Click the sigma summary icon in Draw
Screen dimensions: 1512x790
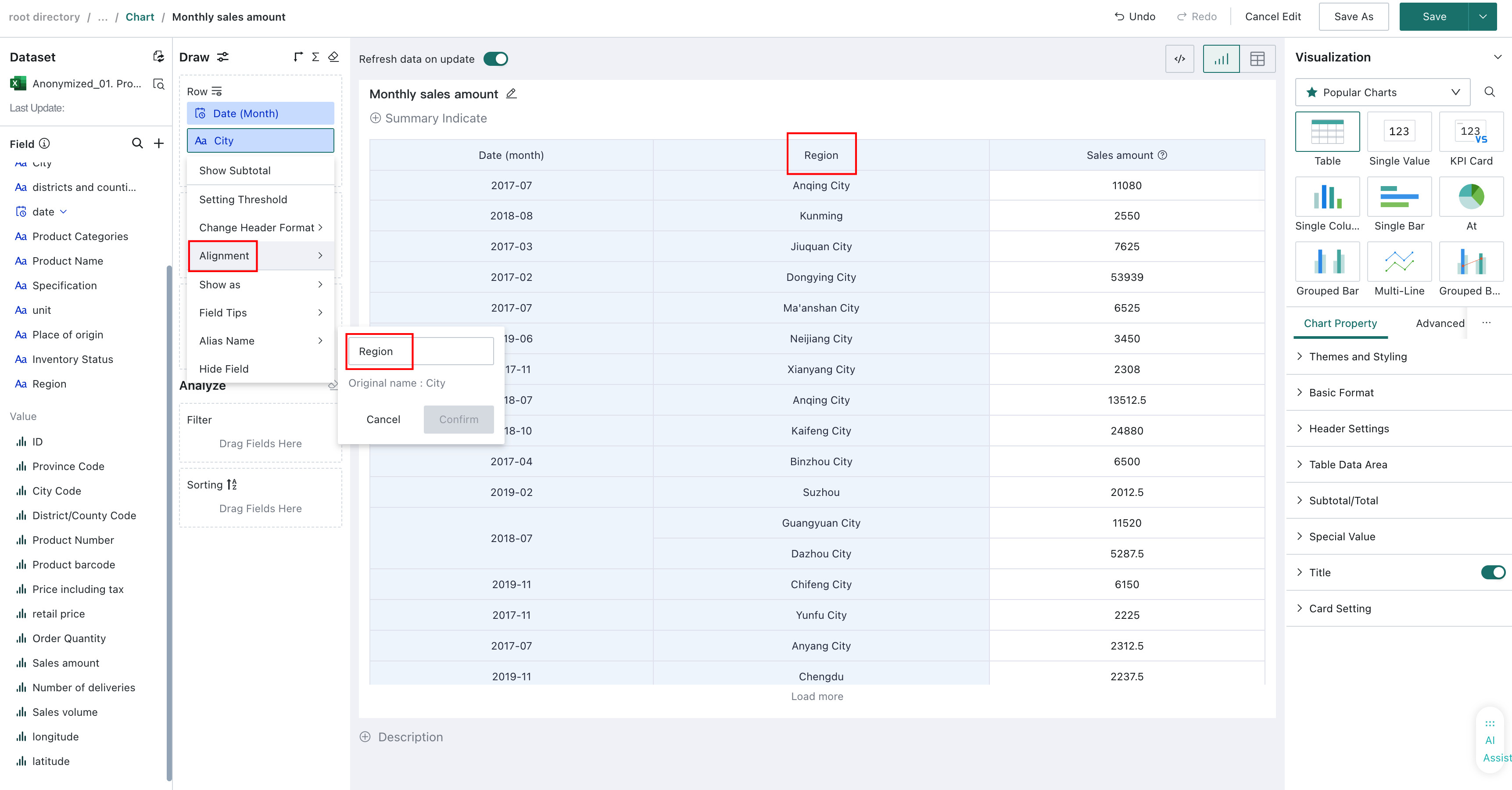[x=316, y=57]
